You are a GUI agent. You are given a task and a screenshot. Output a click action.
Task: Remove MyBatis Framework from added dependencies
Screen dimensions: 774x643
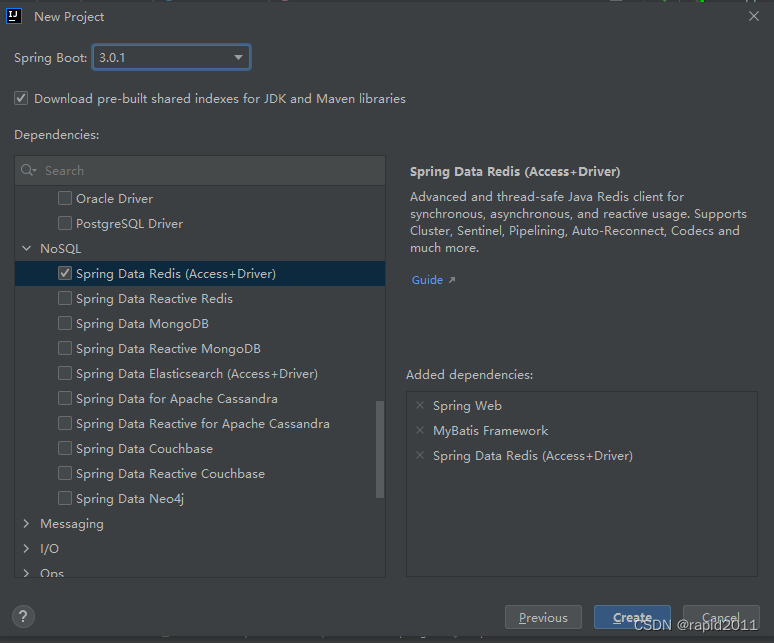click(420, 430)
